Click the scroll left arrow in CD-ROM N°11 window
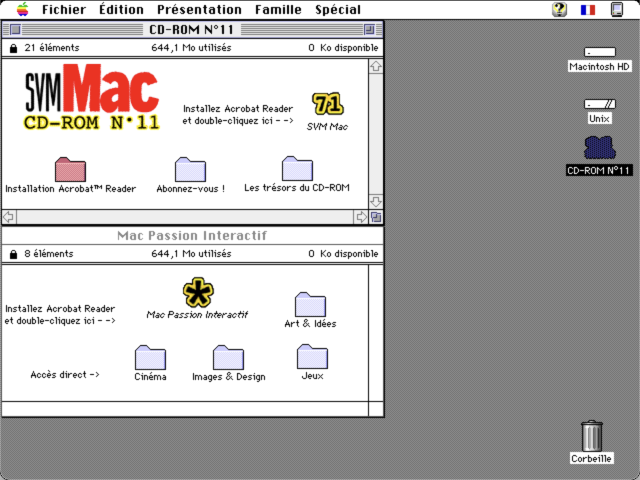The width and height of the screenshot is (640, 480). [x=9, y=217]
